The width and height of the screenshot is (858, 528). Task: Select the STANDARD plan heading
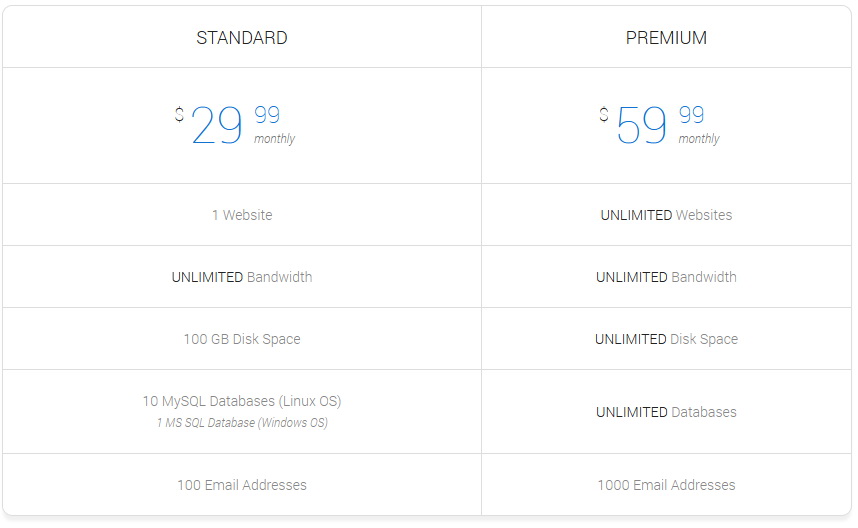[242, 38]
